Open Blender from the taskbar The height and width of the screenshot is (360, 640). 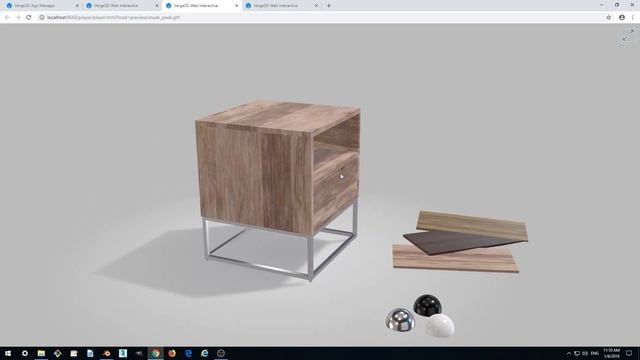[107, 353]
